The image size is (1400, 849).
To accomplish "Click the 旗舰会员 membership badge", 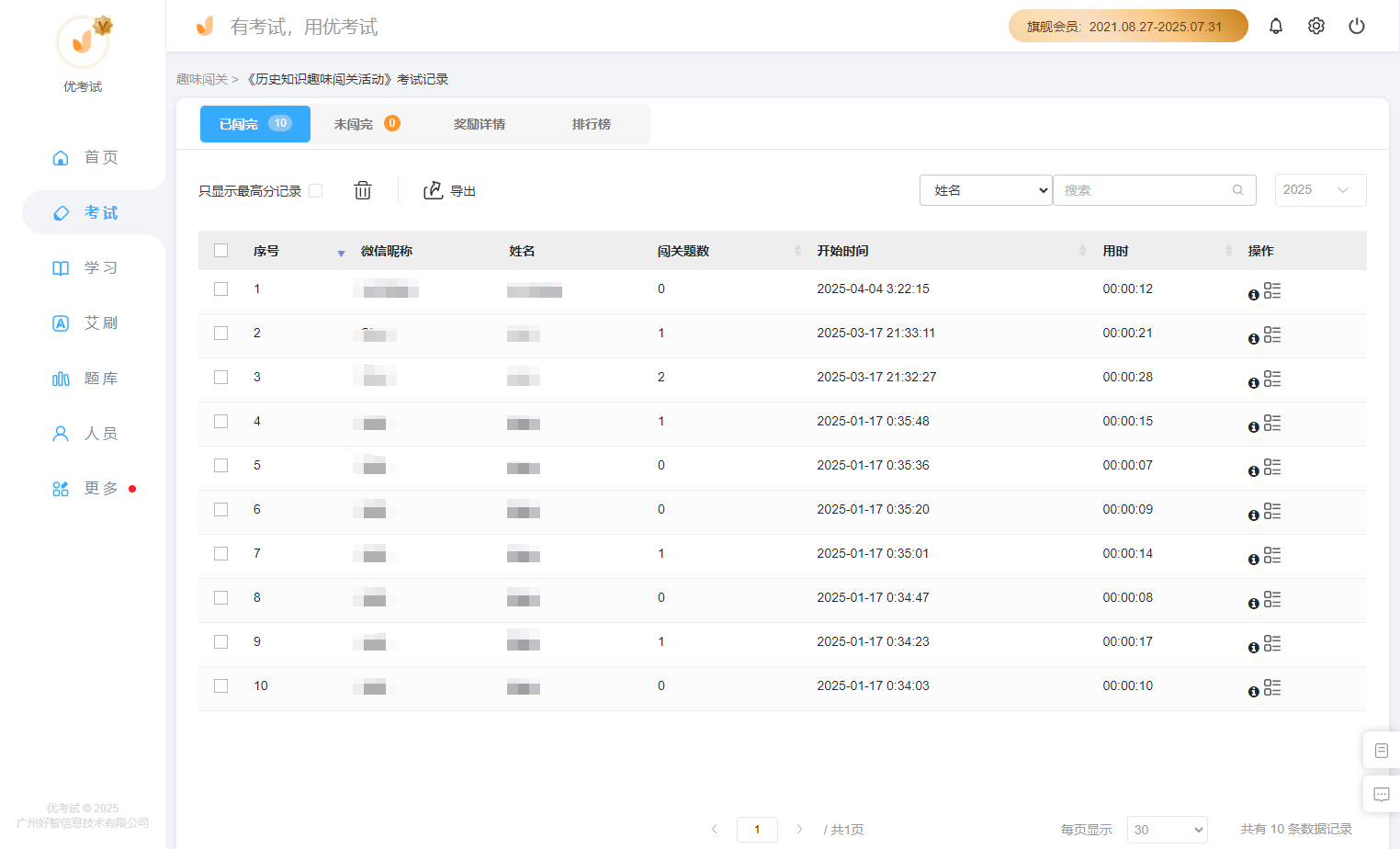I will (x=1128, y=26).
